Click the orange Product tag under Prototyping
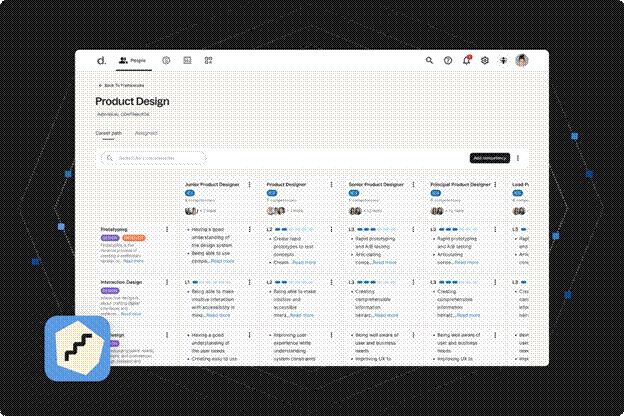Viewport: 624px width, 416px height. pos(134,238)
